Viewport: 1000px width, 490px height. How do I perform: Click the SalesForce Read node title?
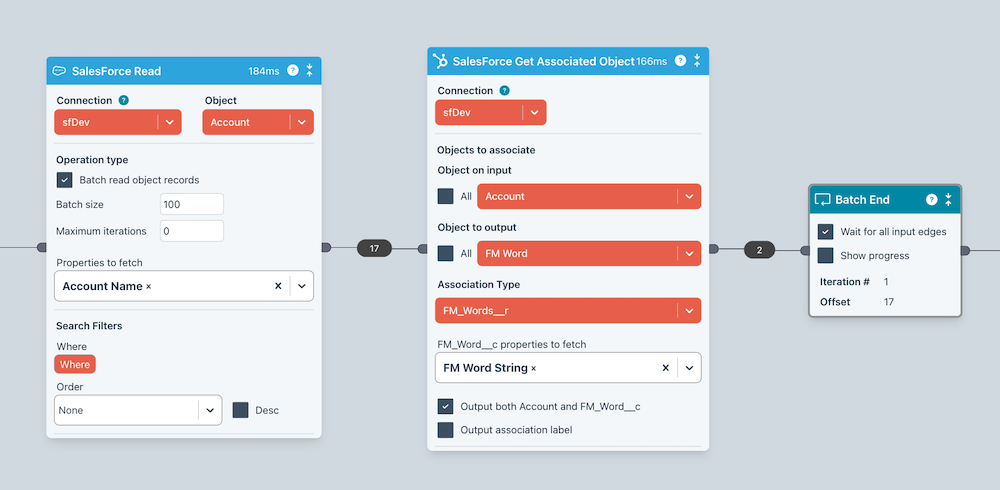117,71
